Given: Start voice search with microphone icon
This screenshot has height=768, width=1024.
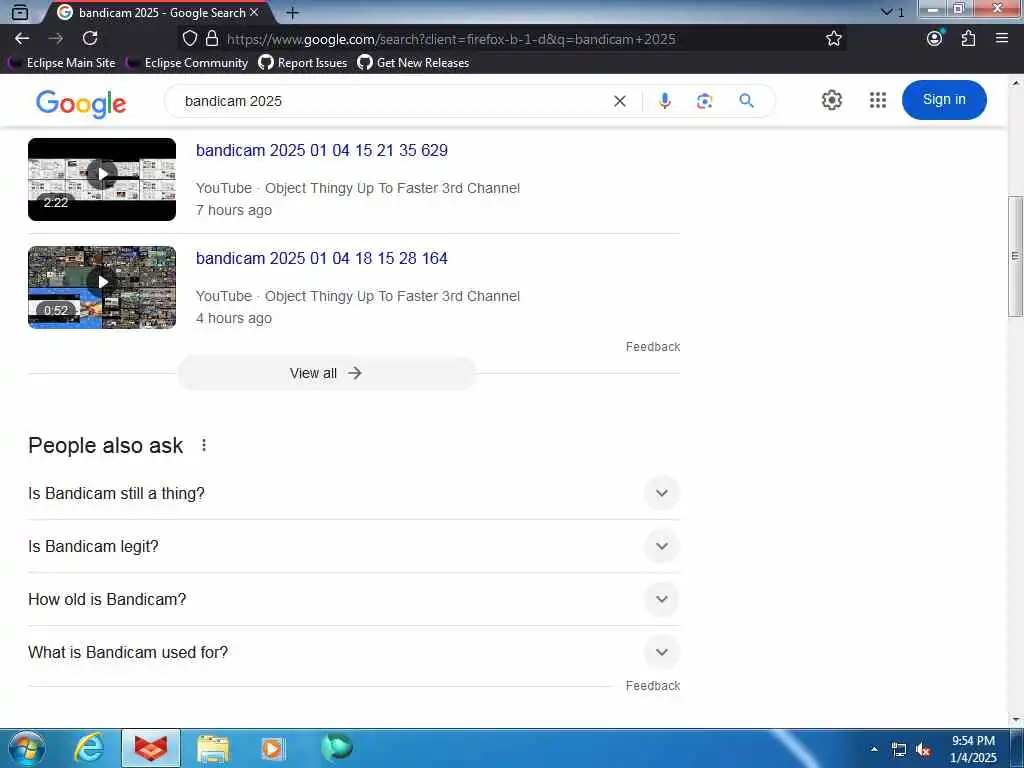Looking at the screenshot, I should tap(665, 101).
